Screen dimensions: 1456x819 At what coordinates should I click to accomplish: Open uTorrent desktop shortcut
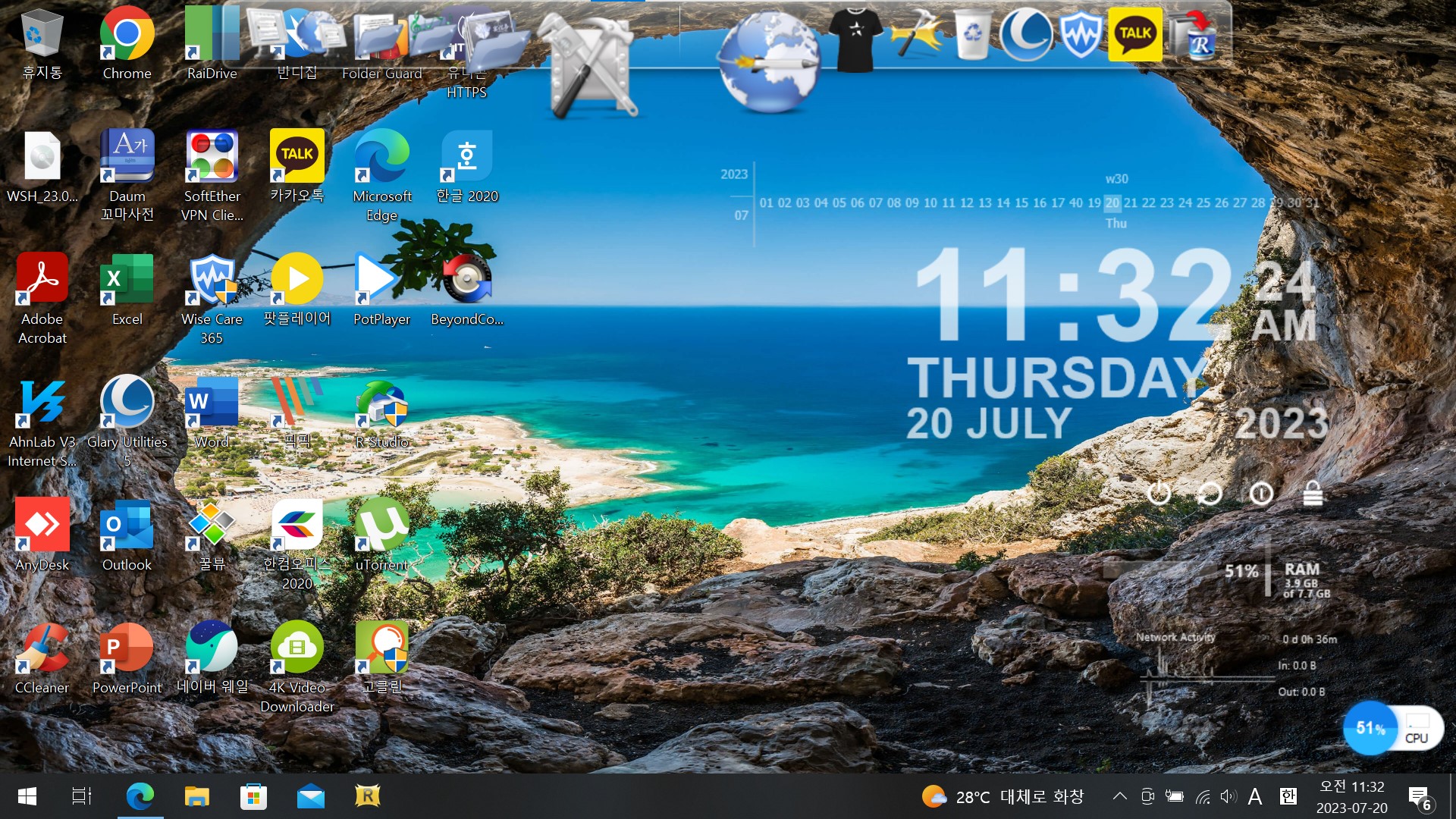[x=381, y=525]
